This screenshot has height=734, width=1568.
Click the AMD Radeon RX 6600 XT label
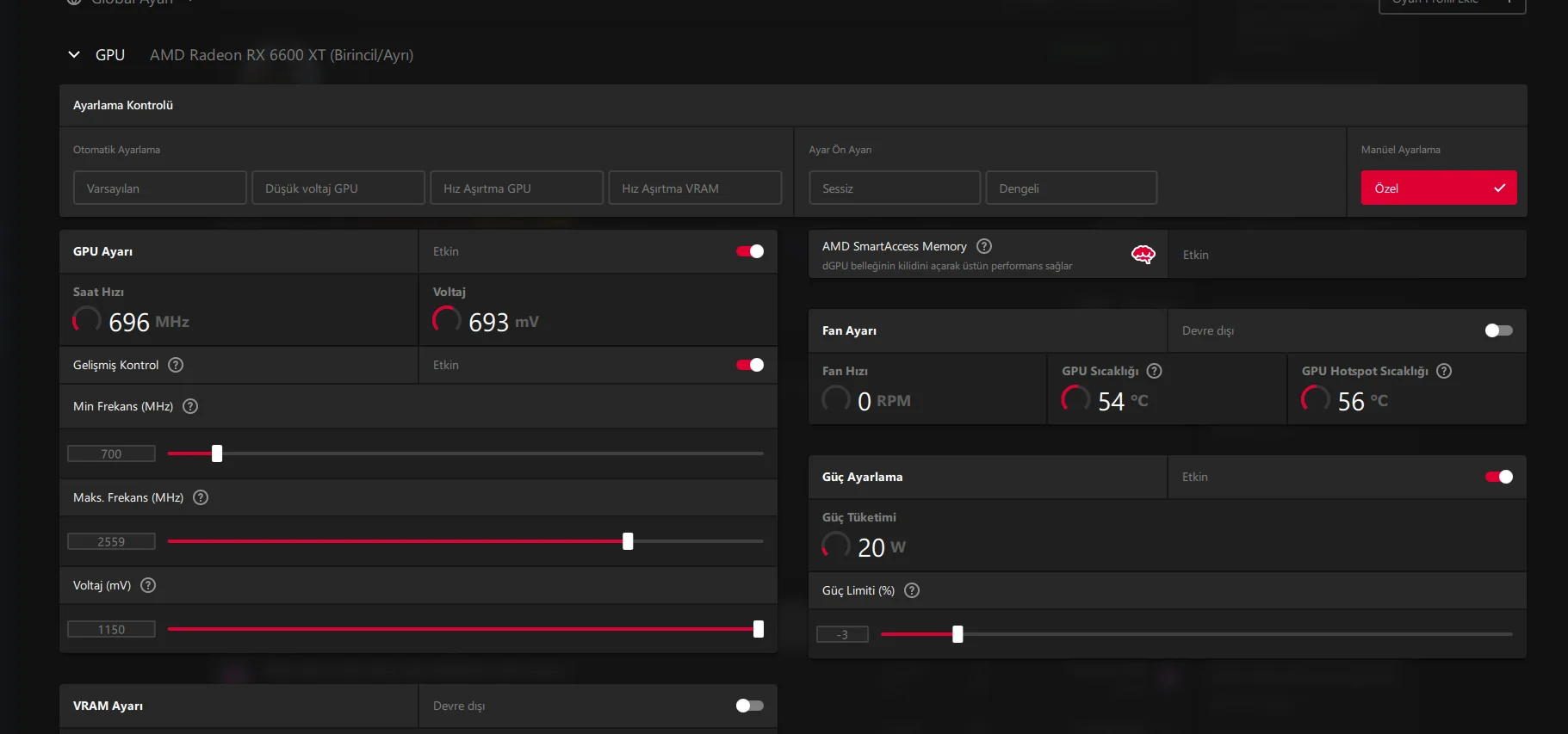click(282, 55)
